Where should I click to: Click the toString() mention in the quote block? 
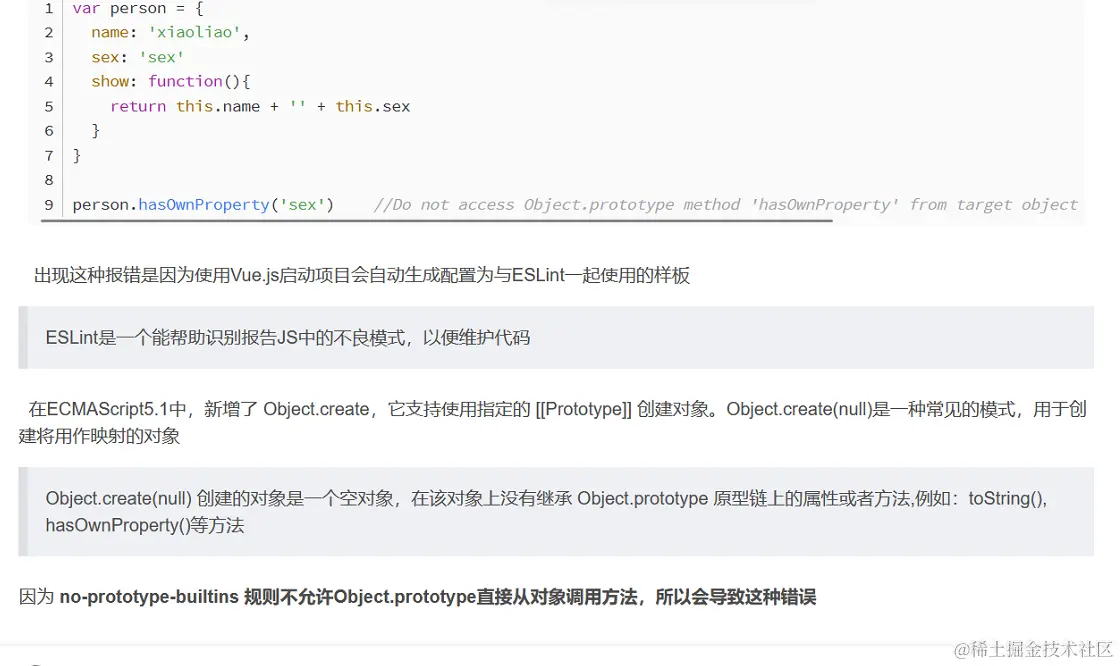[x=1003, y=498]
